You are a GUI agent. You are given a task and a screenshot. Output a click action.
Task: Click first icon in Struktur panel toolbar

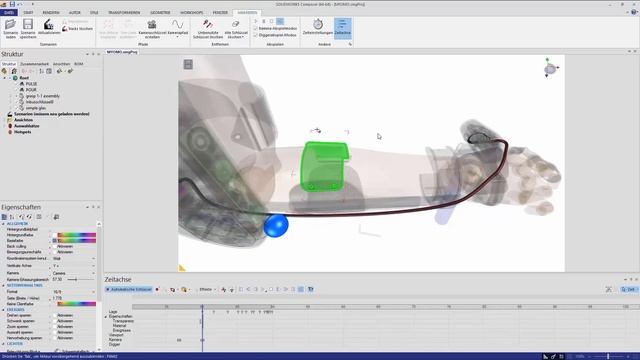[4, 71]
